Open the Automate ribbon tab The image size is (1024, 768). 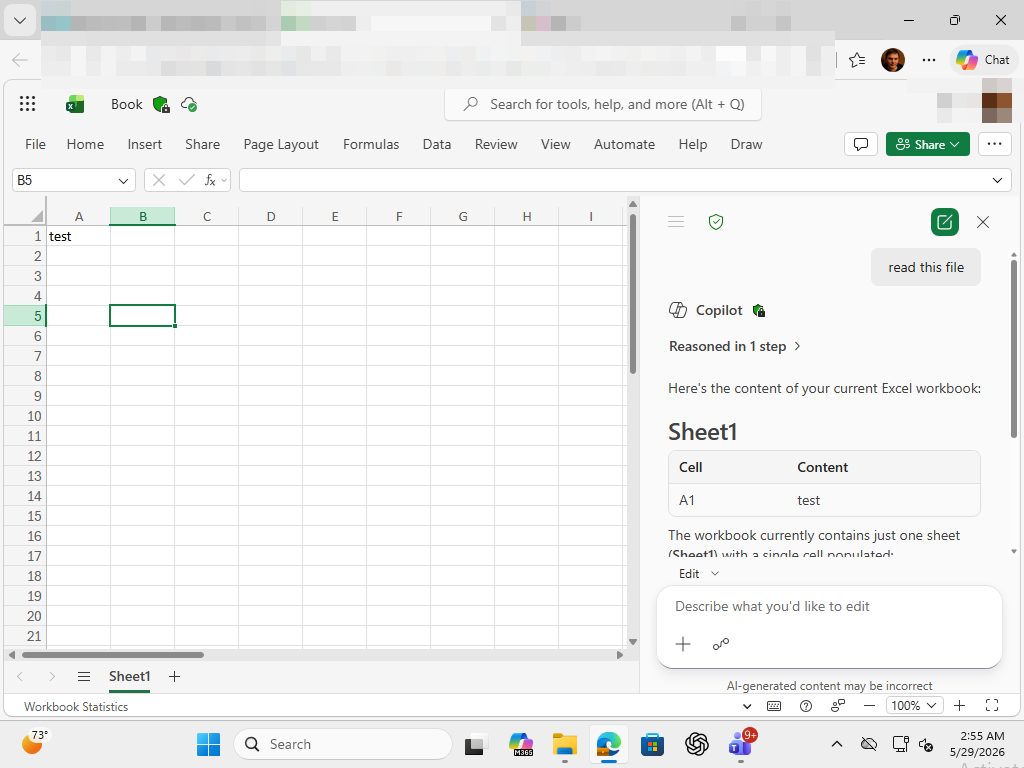pyautogui.click(x=624, y=144)
